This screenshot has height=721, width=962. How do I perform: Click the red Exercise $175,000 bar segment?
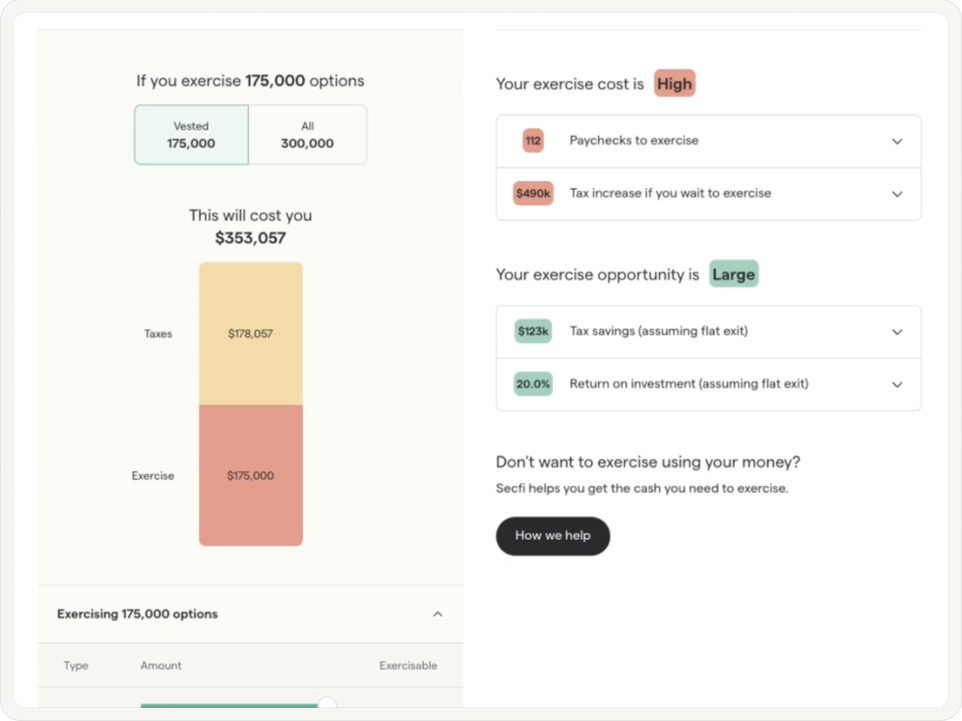(251, 476)
